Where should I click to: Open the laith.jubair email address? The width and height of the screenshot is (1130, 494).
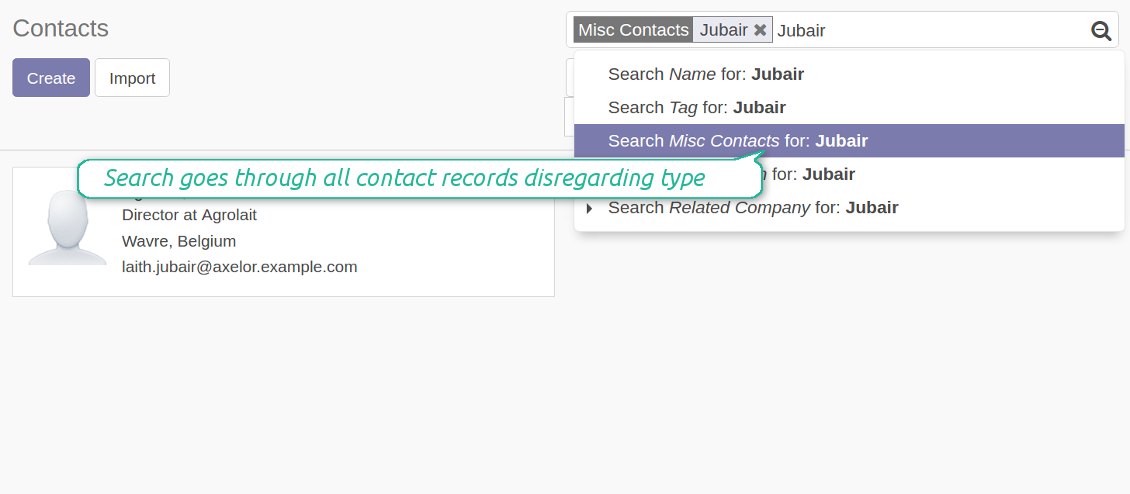pos(239,267)
